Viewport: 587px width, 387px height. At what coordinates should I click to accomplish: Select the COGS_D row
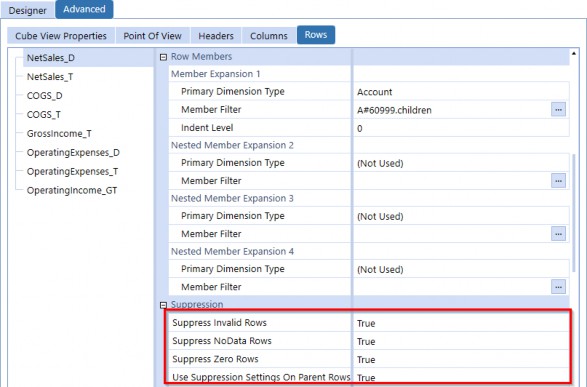pos(45,96)
